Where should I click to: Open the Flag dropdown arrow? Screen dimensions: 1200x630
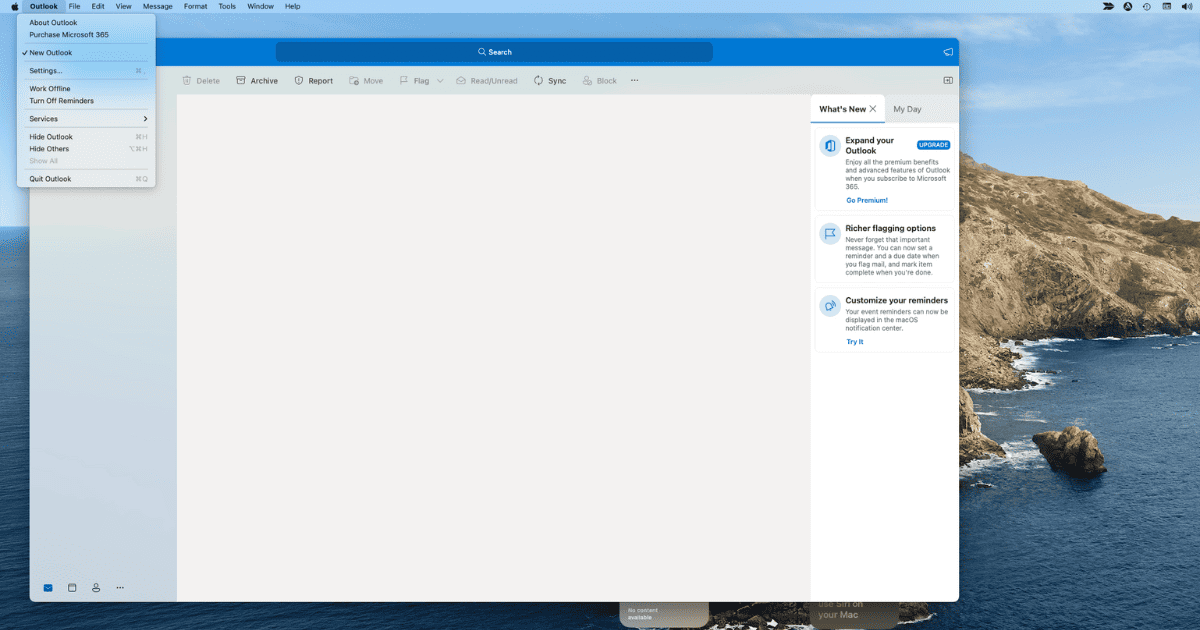[440, 81]
